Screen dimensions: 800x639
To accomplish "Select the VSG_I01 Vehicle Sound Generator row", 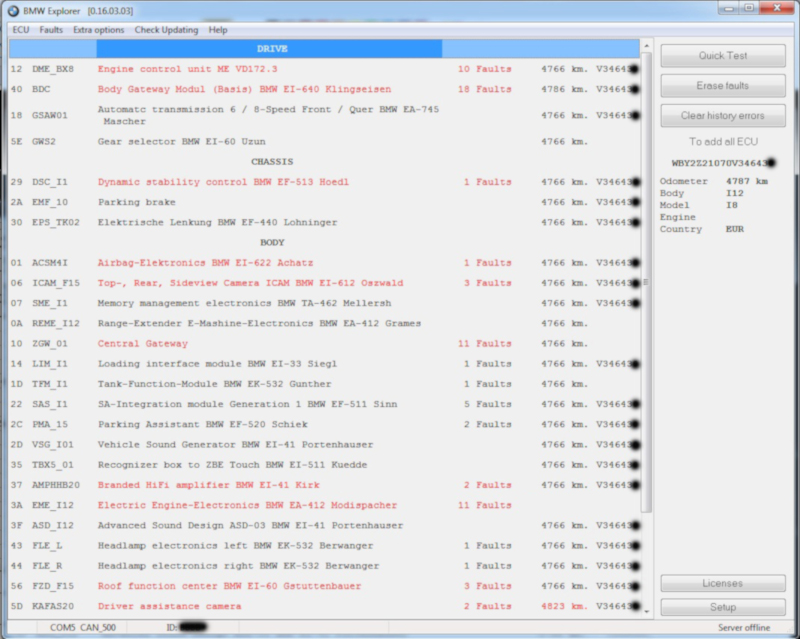I will (324, 445).
